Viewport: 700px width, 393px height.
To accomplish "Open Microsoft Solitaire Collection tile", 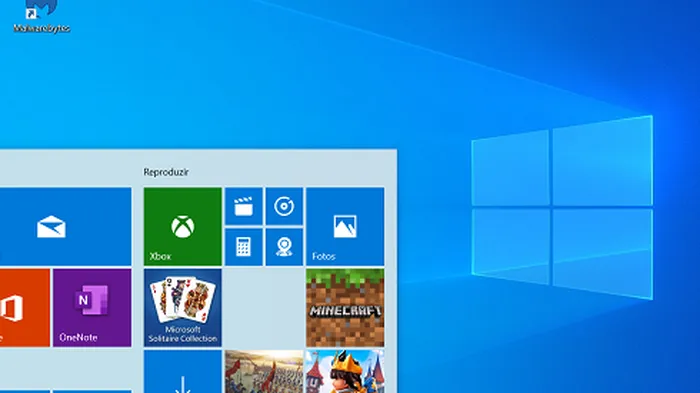I will click(183, 308).
